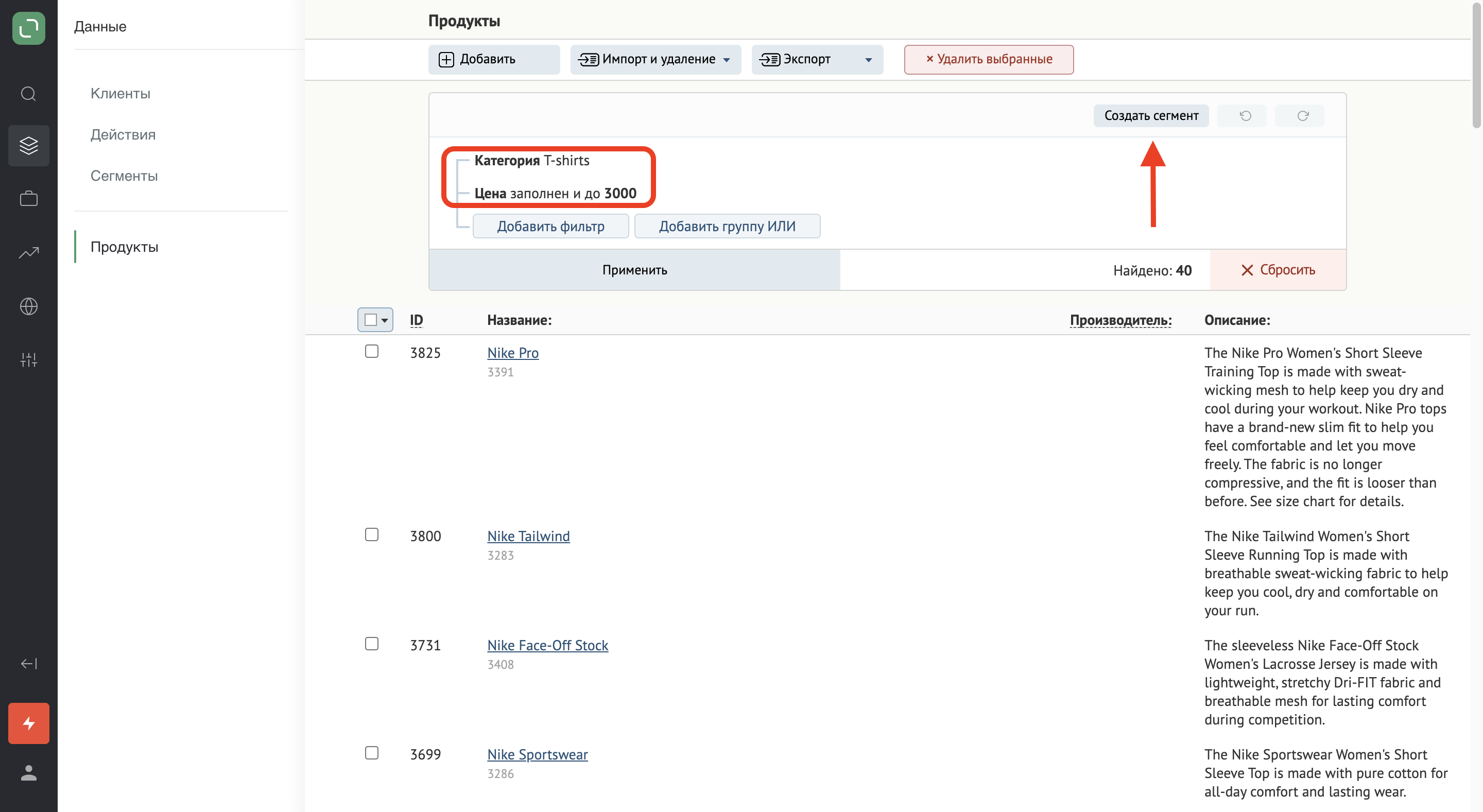Viewport: 1483px width, 812px height.
Task: Sort by the Производитель column header
Action: [1120, 321]
